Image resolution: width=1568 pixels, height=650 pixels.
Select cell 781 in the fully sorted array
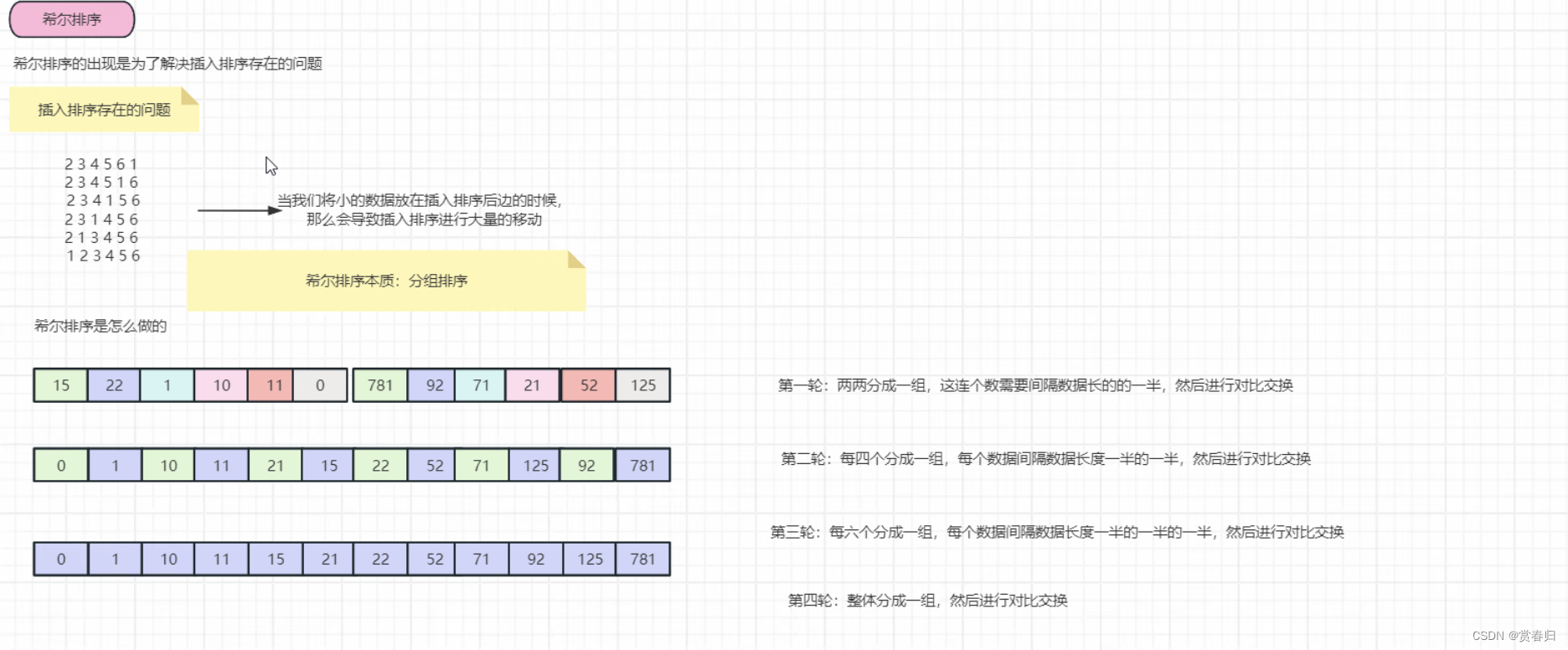(643, 560)
